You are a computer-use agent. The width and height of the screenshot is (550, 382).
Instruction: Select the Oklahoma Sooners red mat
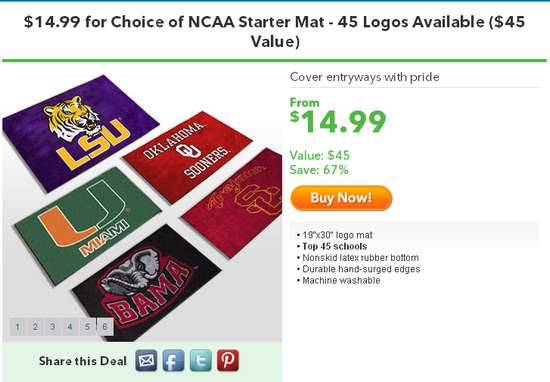[188, 156]
